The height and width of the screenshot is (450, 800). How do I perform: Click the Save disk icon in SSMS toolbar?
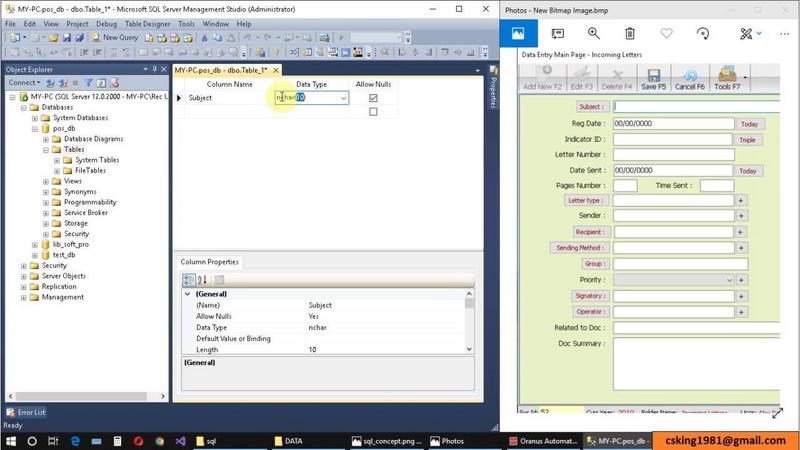pyautogui.click(x=67, y=38)
